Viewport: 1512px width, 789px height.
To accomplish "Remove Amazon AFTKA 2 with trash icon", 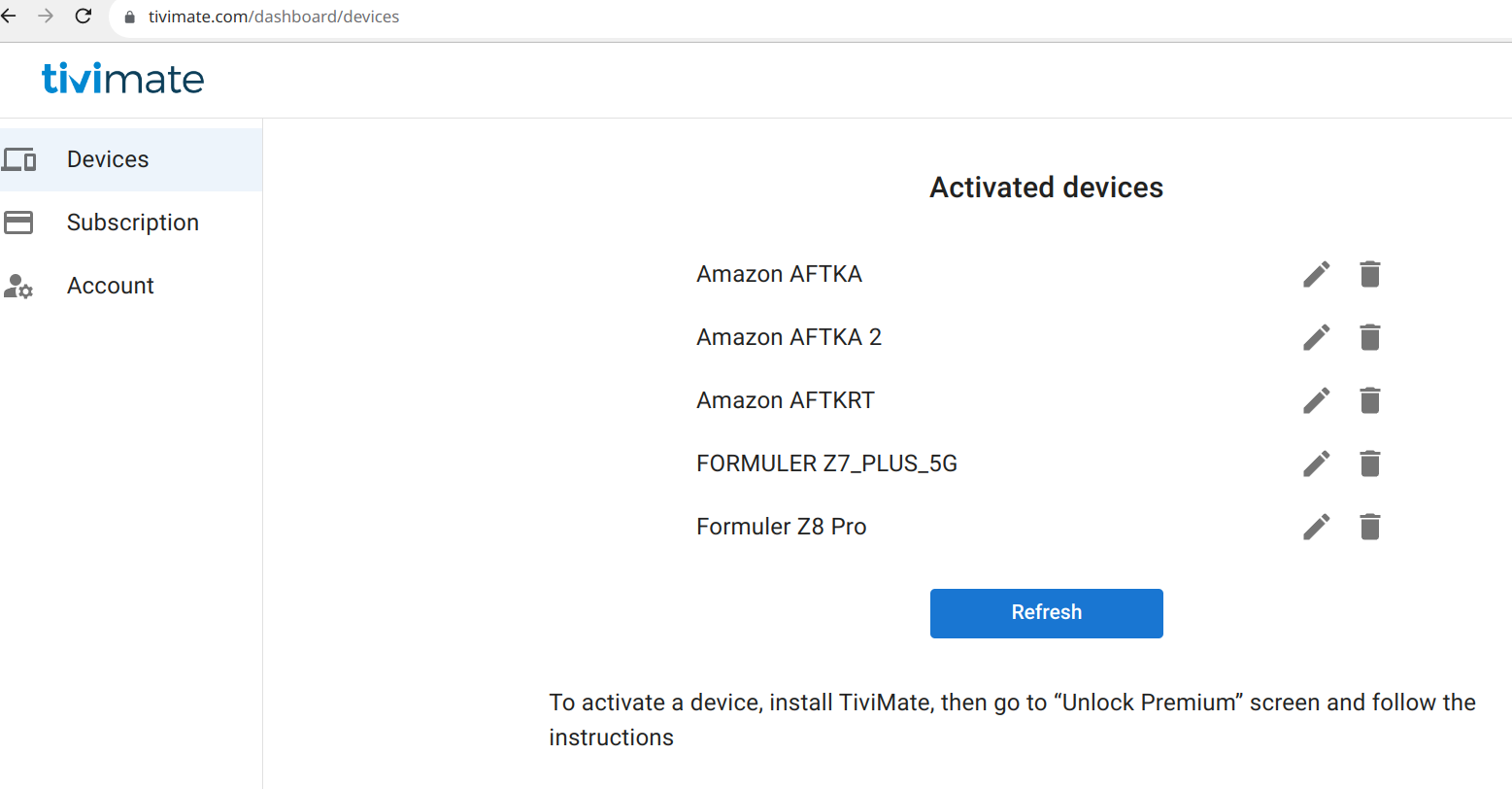I will pos(1369,338).
